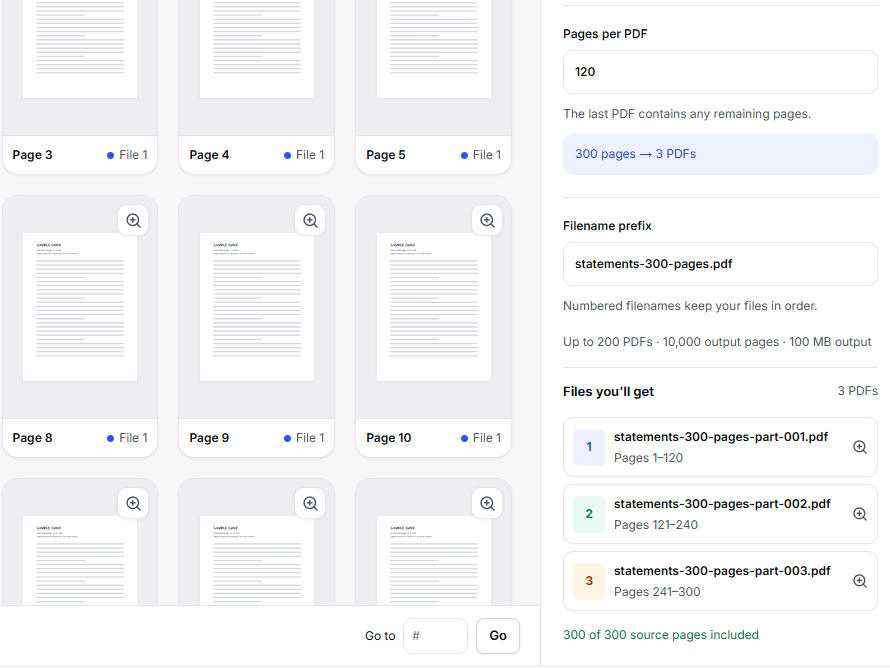This screenshot has width=890, height=668.
Task: Click the number 1 file badge
Action: [589, 447]
